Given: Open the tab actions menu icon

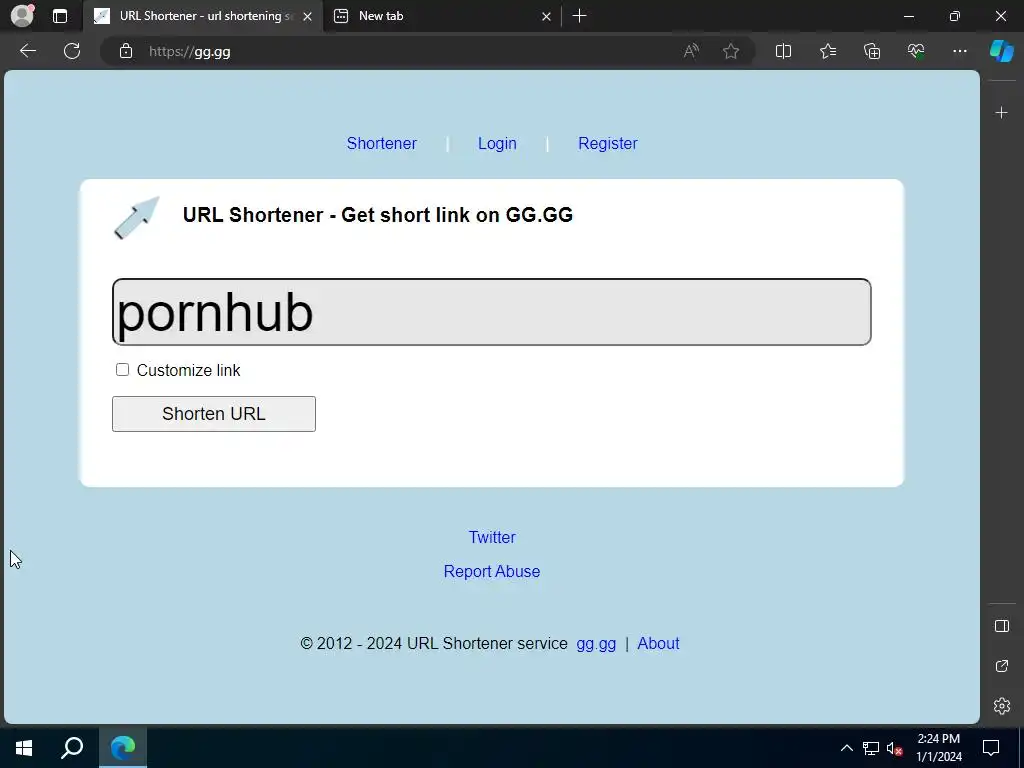Looking at the screenshot, I should [59, 16].
